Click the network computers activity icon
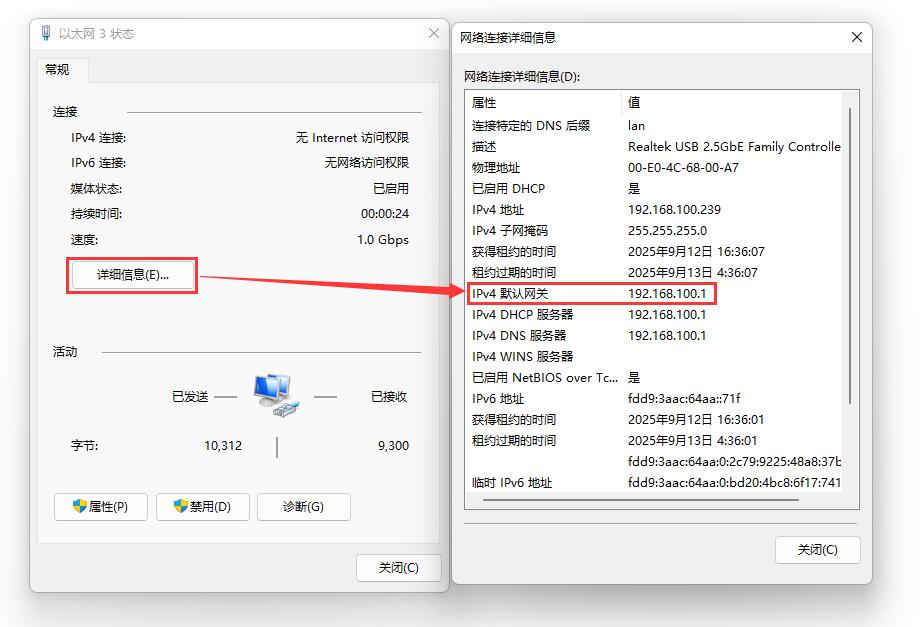The width and height of the screenshot is (924, 627). [x=274, y=395]
